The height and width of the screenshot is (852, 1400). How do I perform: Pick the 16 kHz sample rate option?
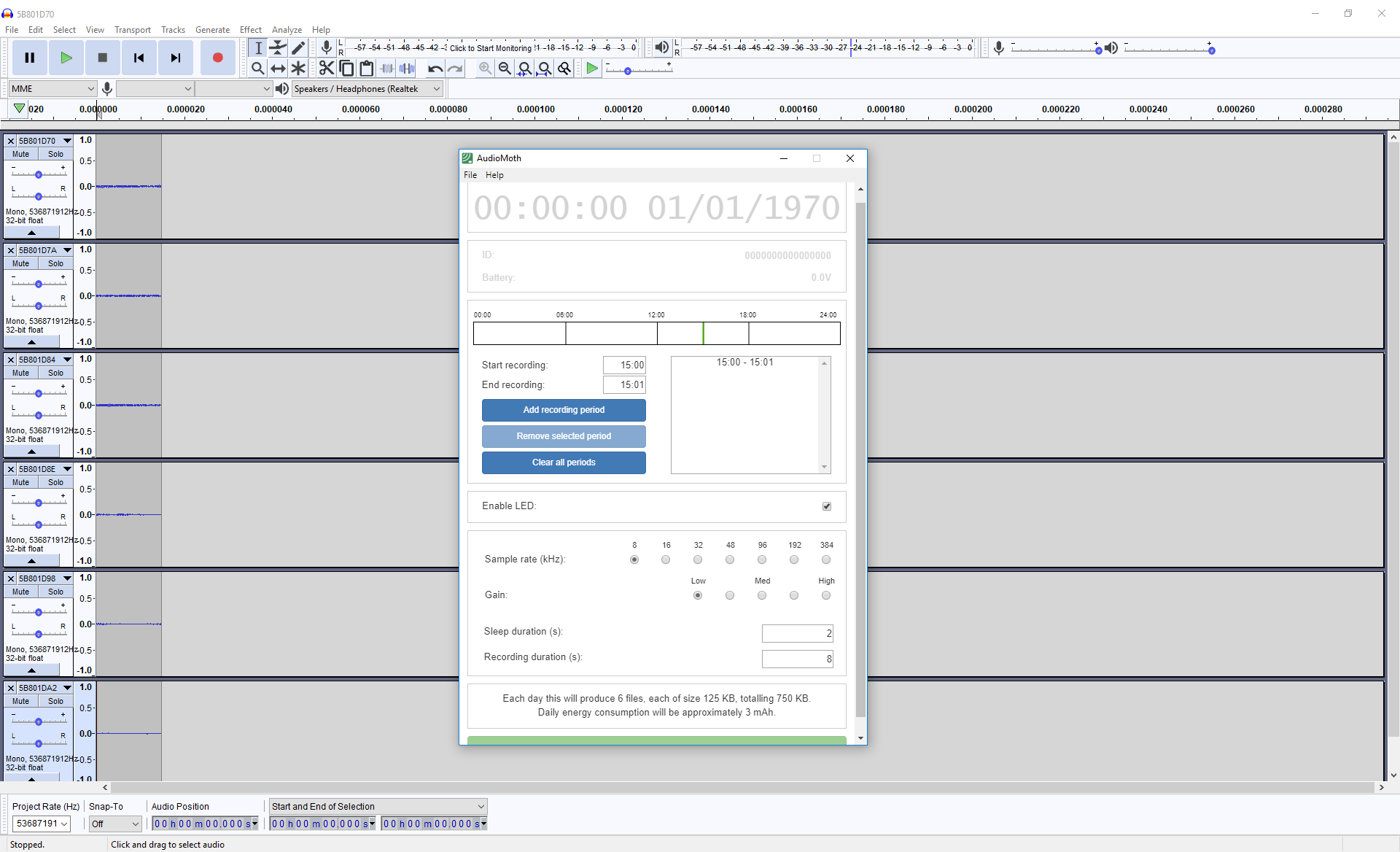click(x=666, y=559)
